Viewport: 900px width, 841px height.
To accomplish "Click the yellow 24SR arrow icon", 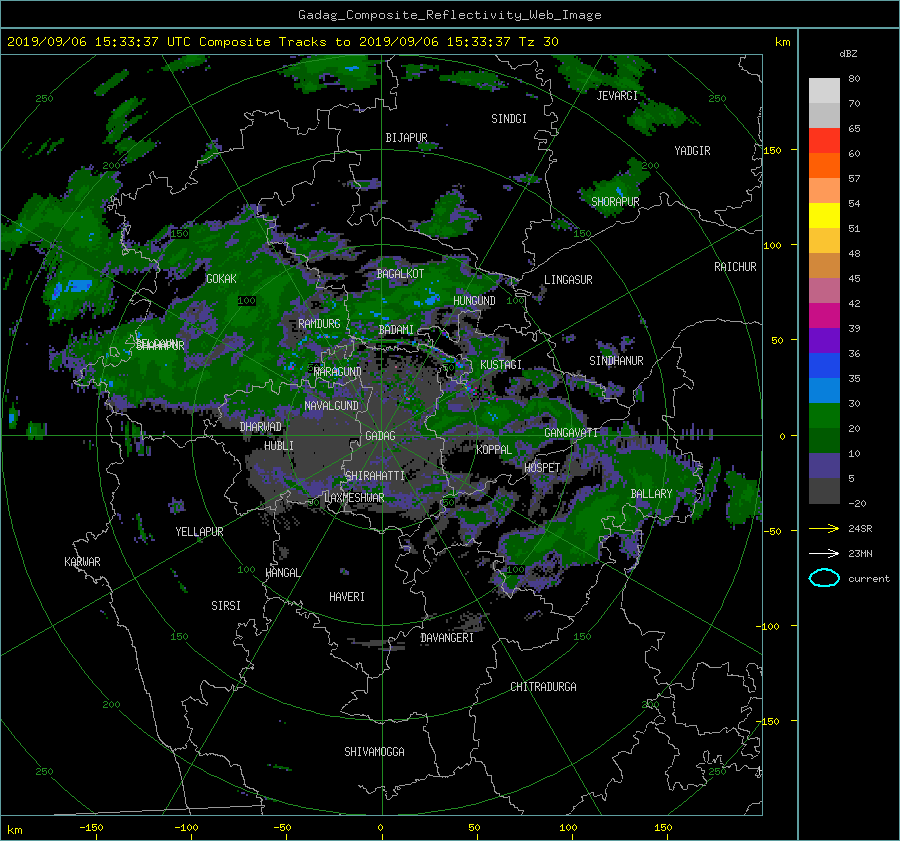I will pyautogui.click(x=824, y=528).
